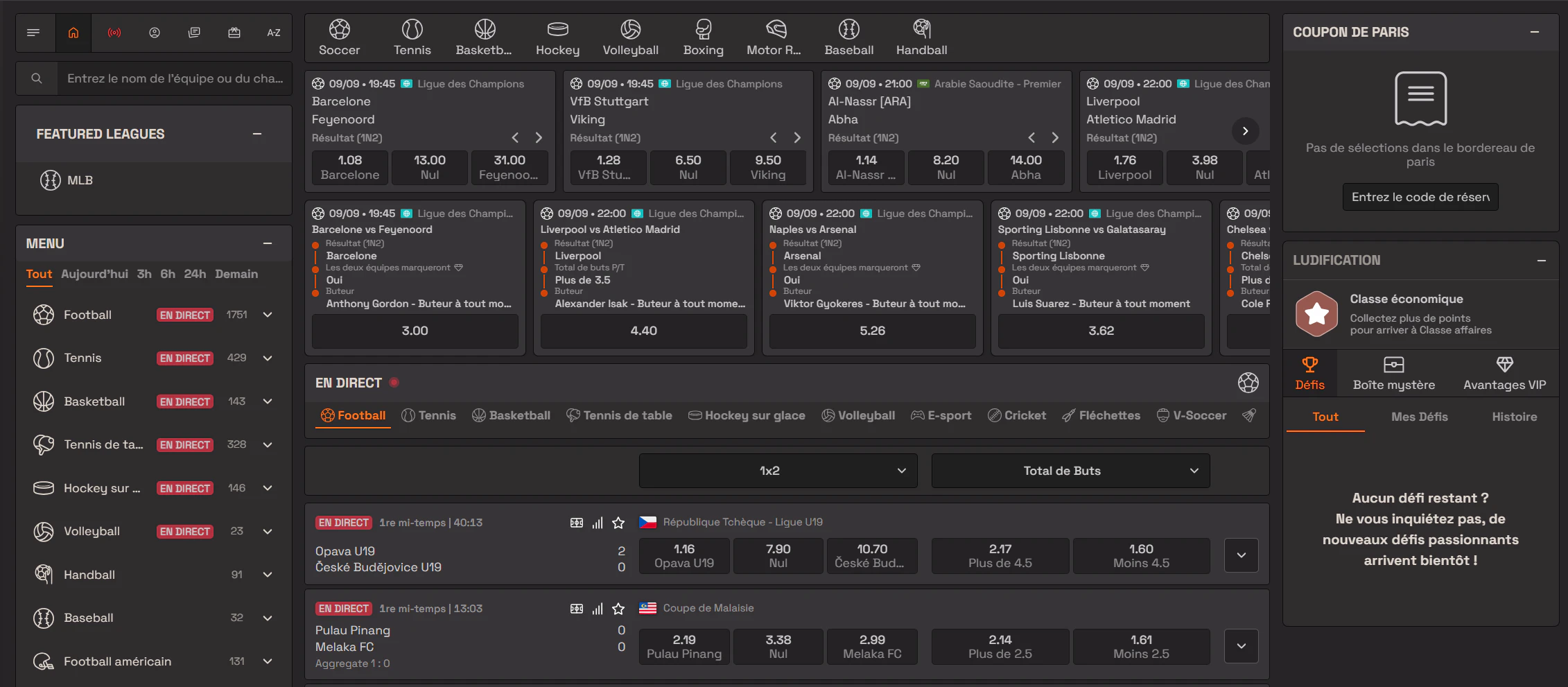
Task: Open the Total de Buts dropdown
Action: (x=1070, y=471)
